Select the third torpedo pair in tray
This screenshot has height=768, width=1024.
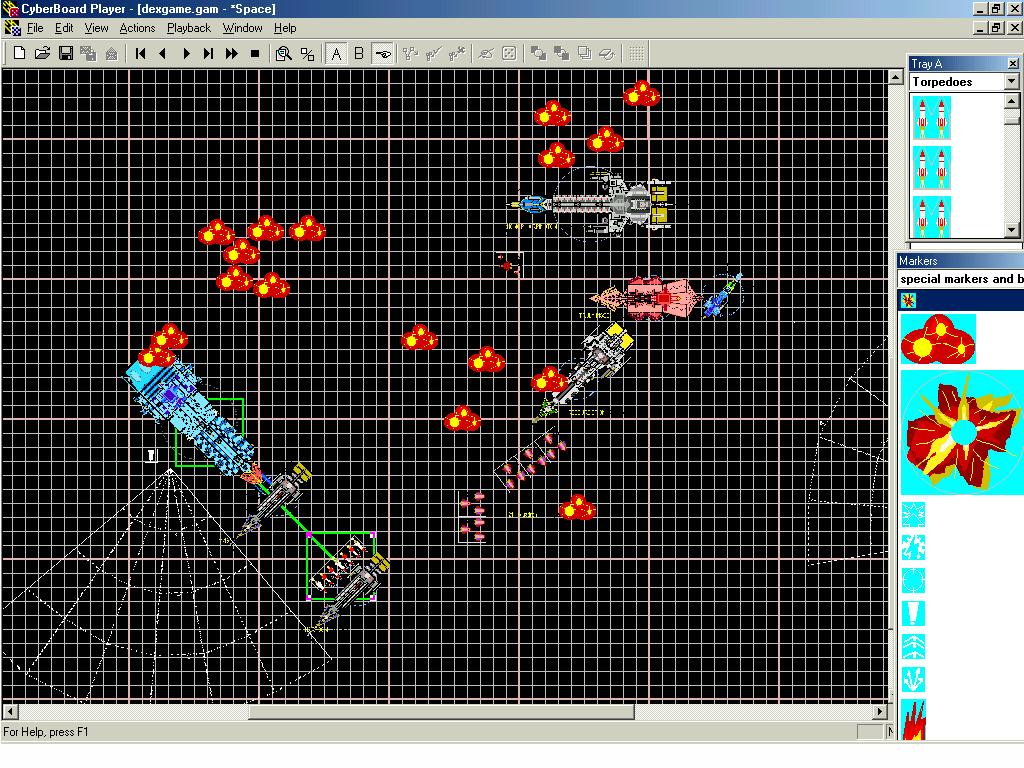click(931, 216)
